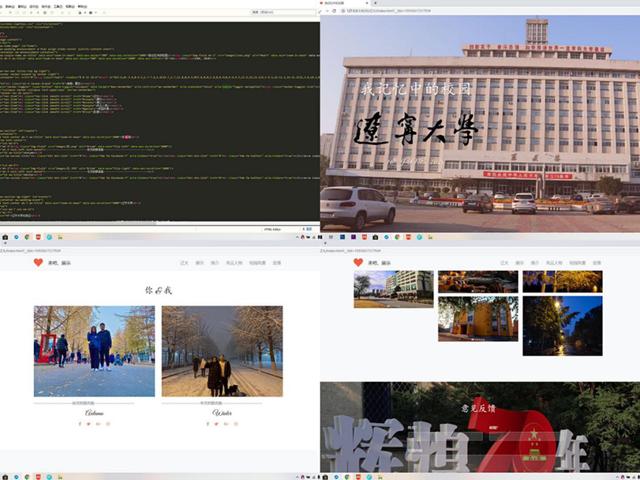Image resolution: width=640 pixels, height=480 pixels.
Task: Open the first menu in the code editor menu bar
Action: point(1,7)
